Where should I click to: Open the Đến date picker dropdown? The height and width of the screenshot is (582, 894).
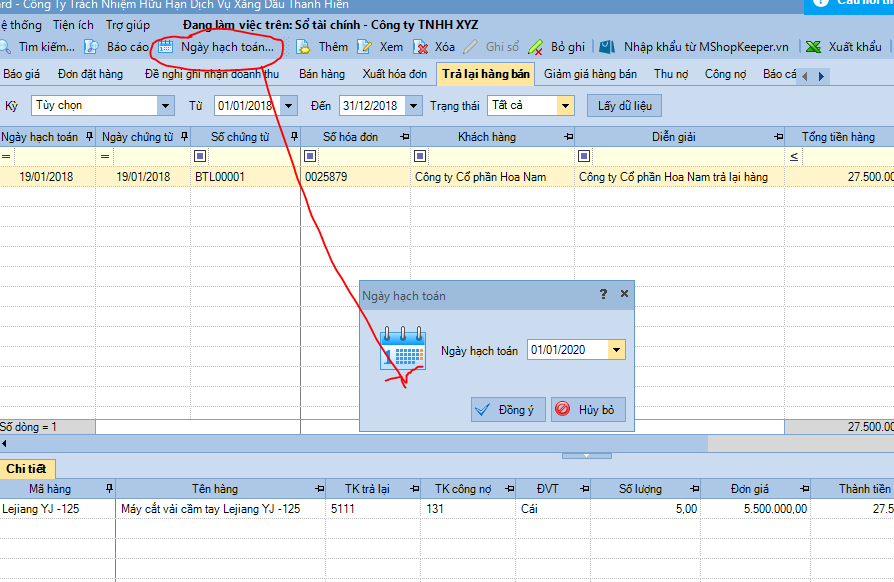[414, 106]
